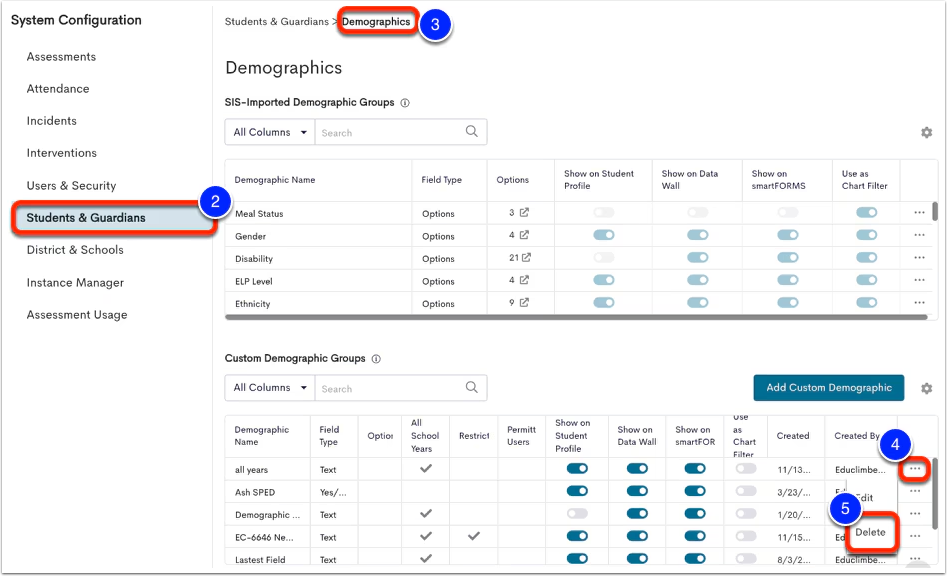This screenshot has width=947, height=576.
Task: Open Ethnicity options link icon
Action: pos(524,302)
